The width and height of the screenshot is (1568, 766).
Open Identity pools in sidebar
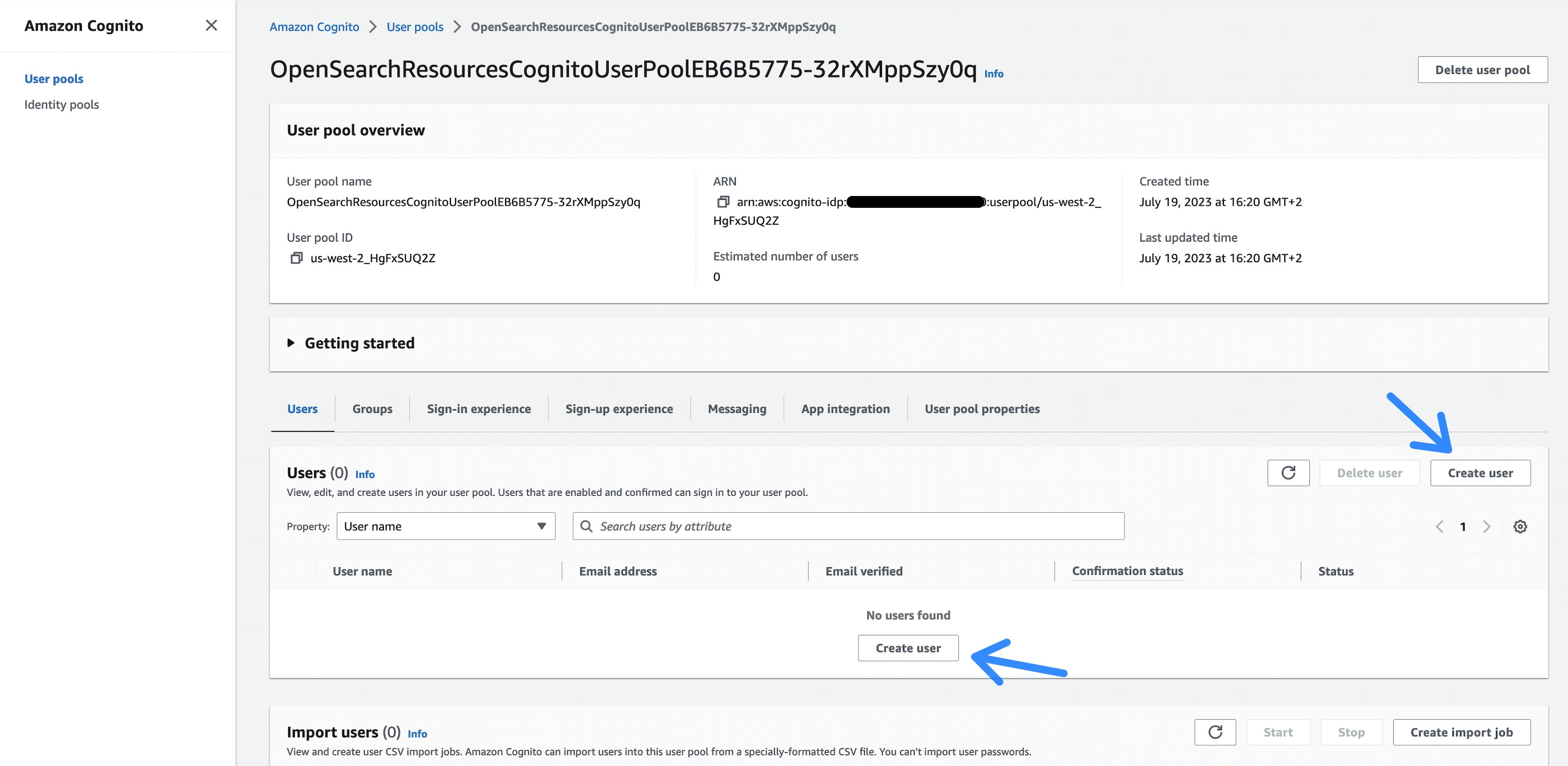coord(62,105)
